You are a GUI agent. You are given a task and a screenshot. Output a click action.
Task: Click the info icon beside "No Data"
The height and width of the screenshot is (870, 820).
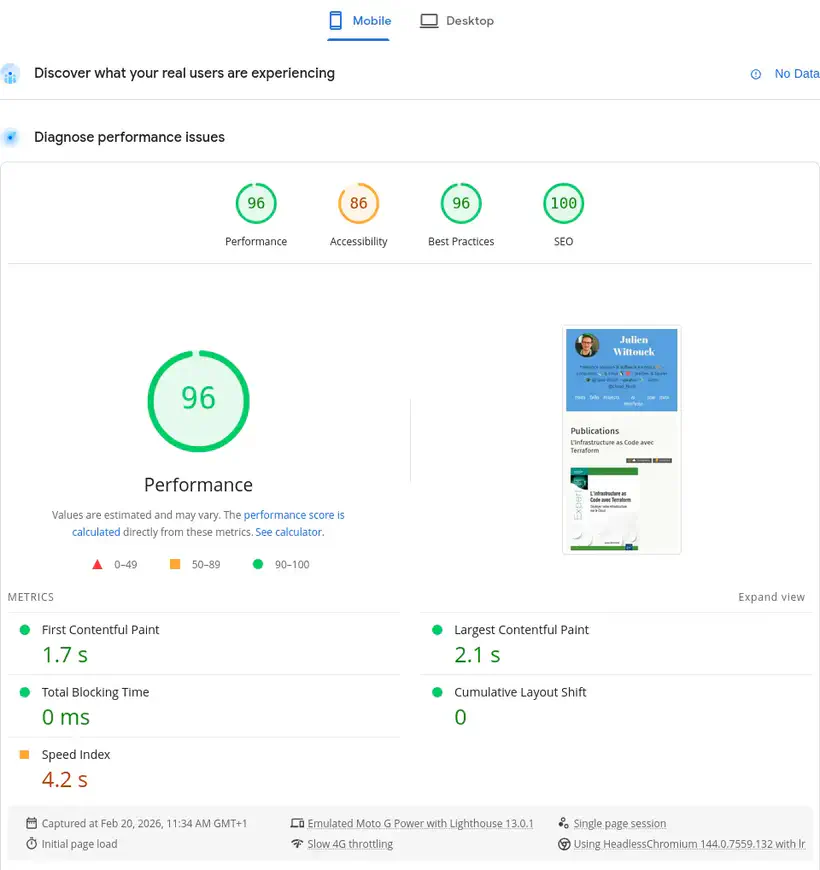click(x=755, y=73)
